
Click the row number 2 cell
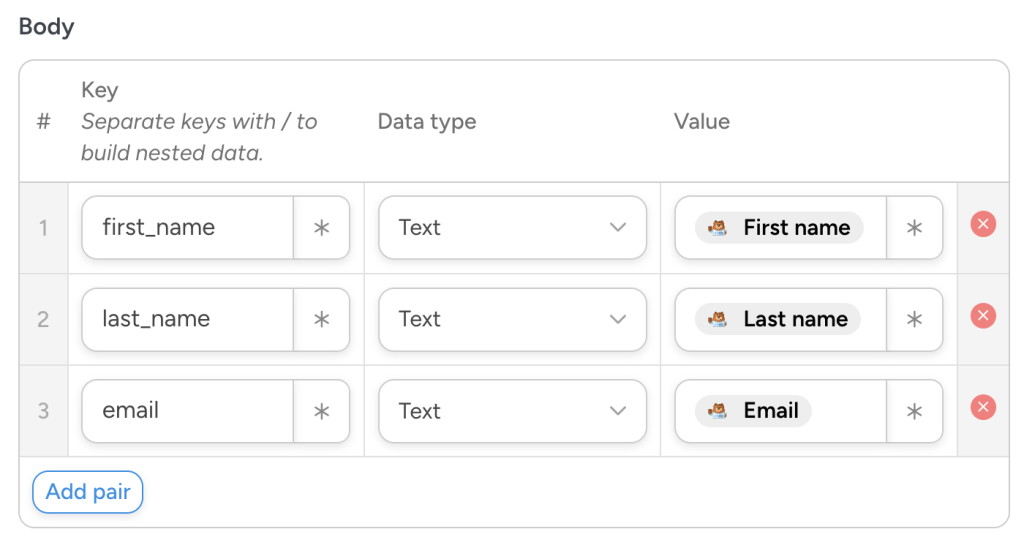(x=43, y=320)
